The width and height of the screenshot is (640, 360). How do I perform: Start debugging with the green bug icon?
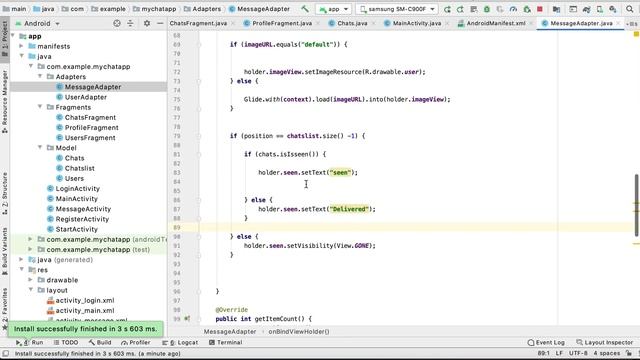click(x=487, y=9)
